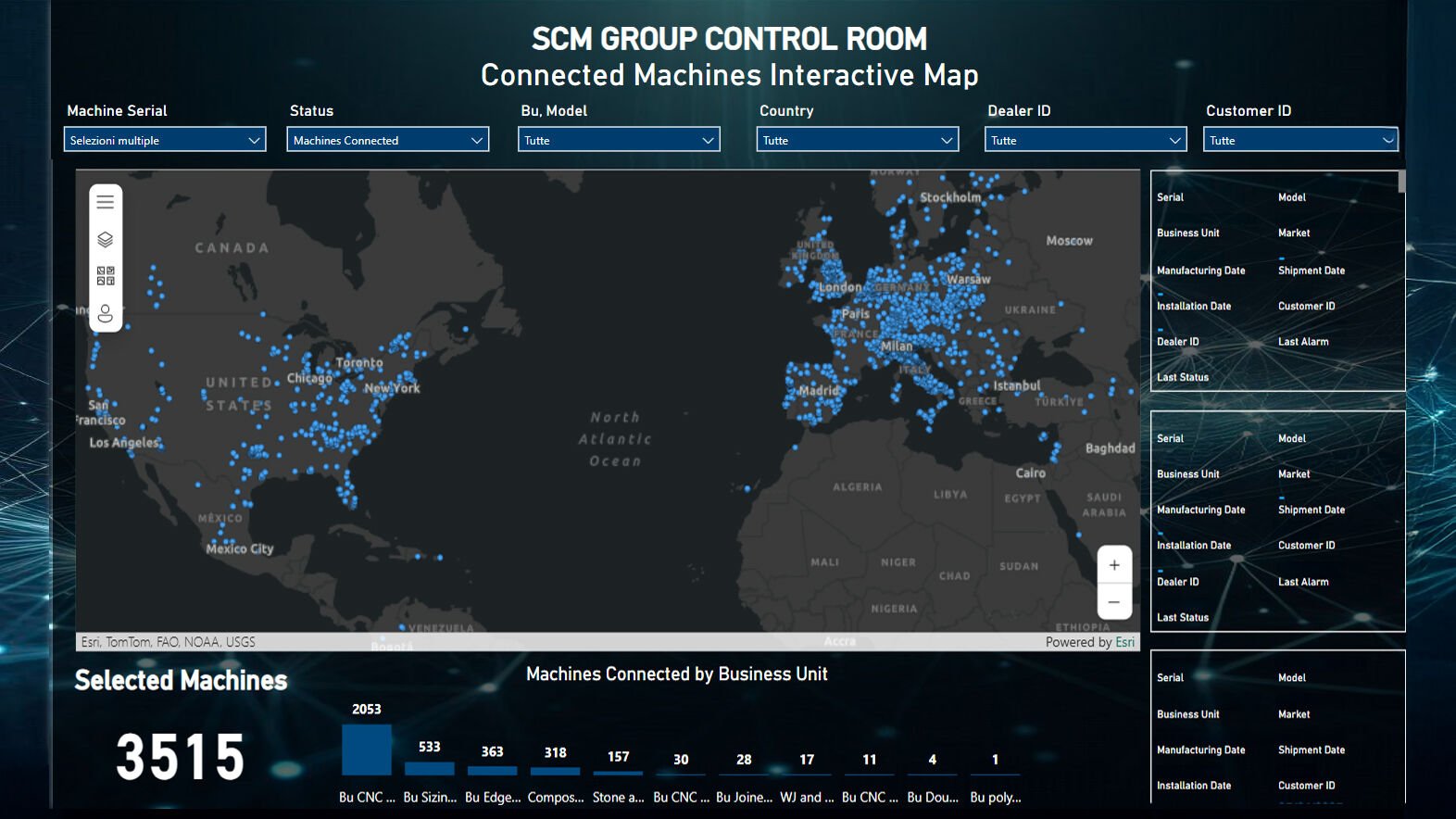Click the Istanbul label on the map
Viewport: 1456px width, 819px height.
coord(1017,386)
